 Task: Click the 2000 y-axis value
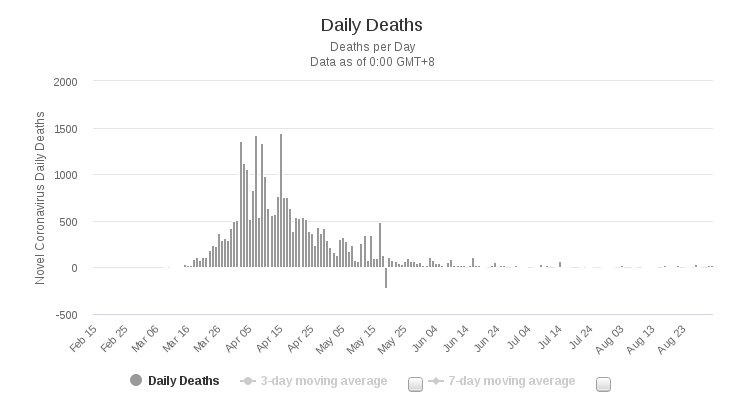pos(65,82)
